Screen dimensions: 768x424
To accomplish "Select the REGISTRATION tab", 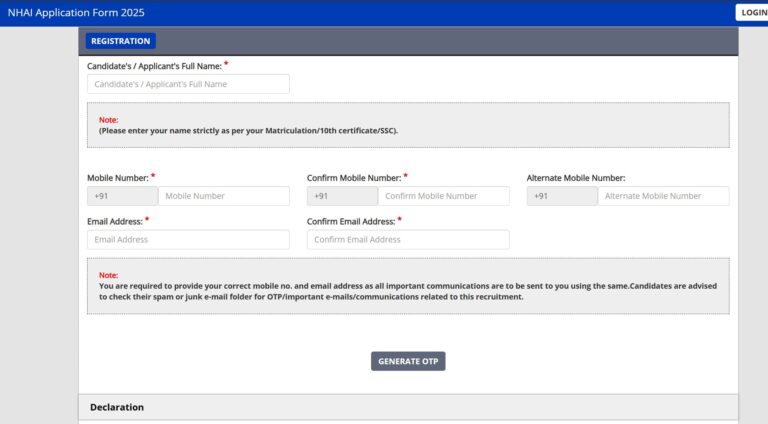I will tap(120, 41).
